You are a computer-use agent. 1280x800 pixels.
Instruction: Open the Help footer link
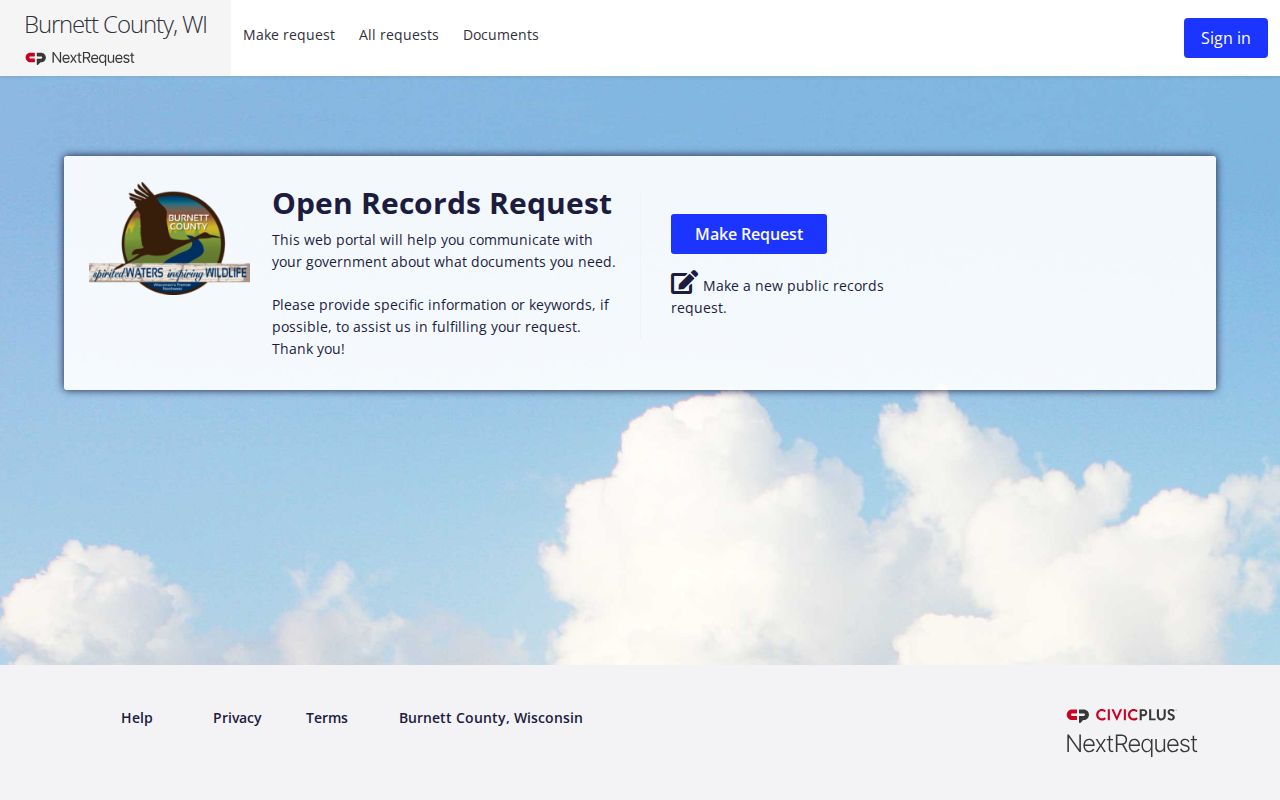click(x=137, y=718)
